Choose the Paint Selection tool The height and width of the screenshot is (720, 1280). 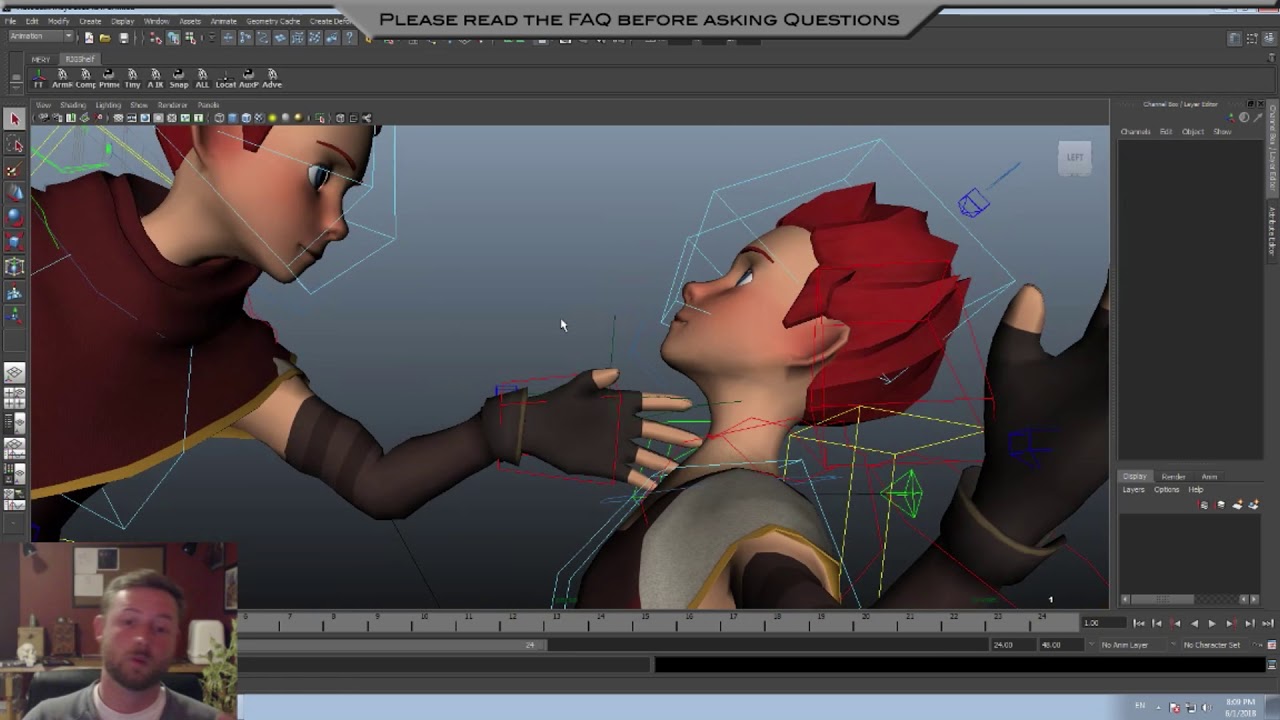point(14,170)
